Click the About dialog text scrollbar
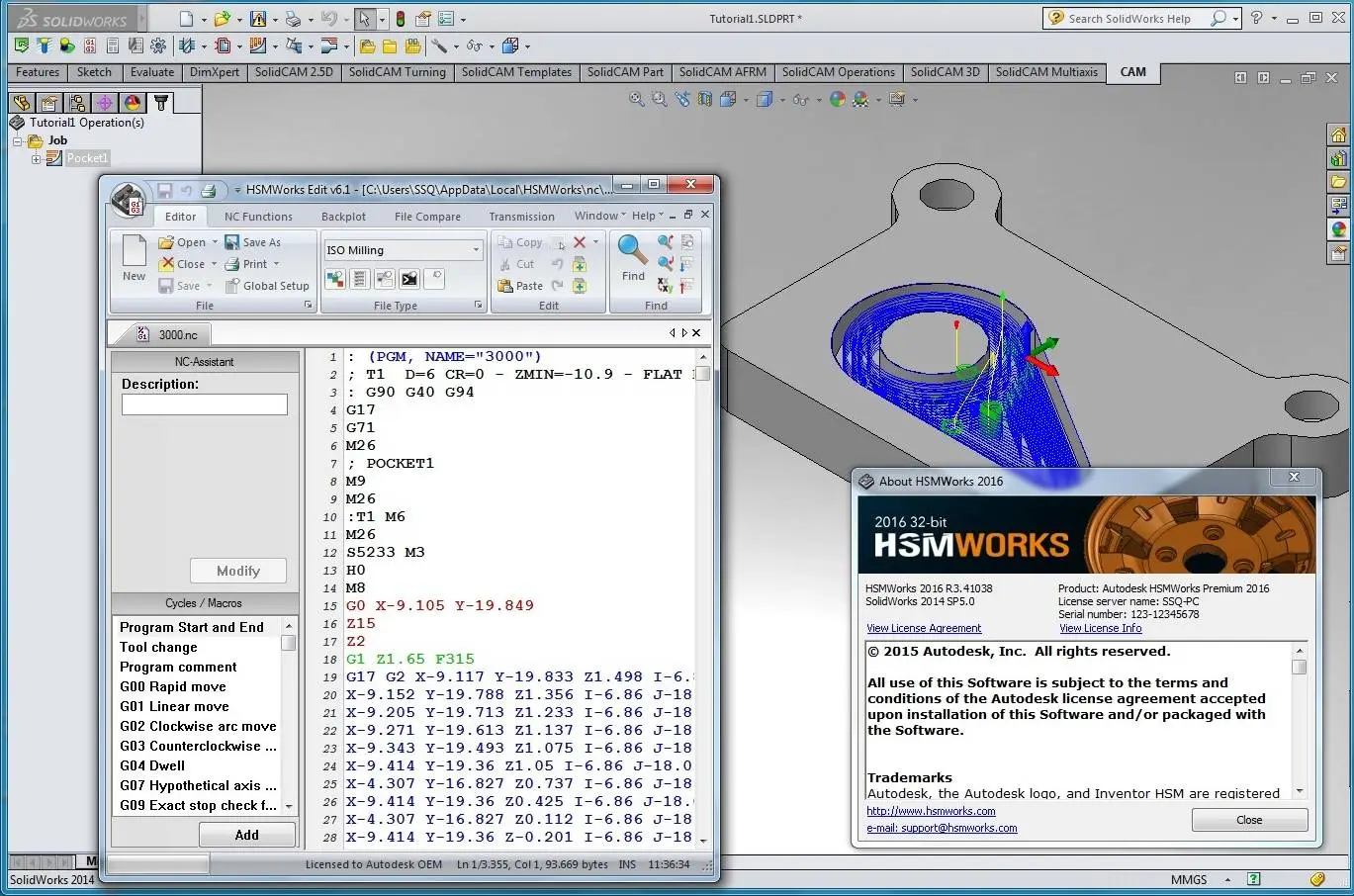Viewport: 1354px width, 896px height. 1300,720
